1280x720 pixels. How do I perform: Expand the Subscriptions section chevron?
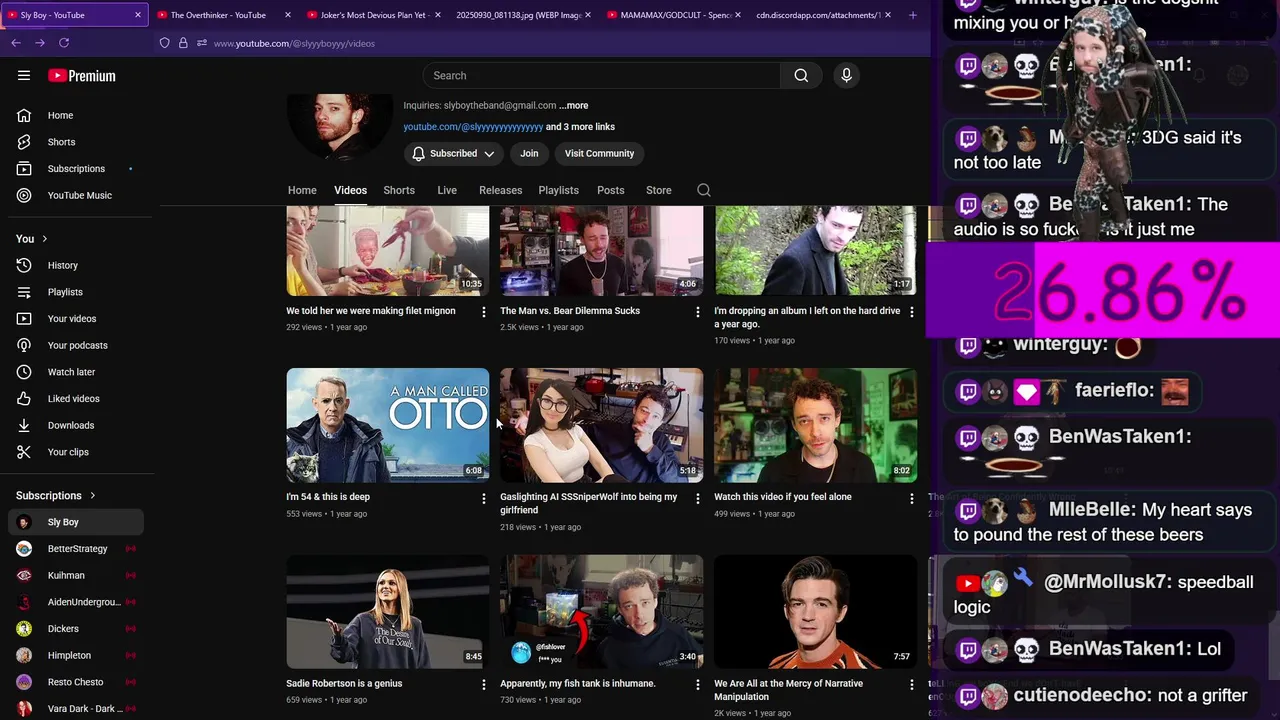click(93, 496)
